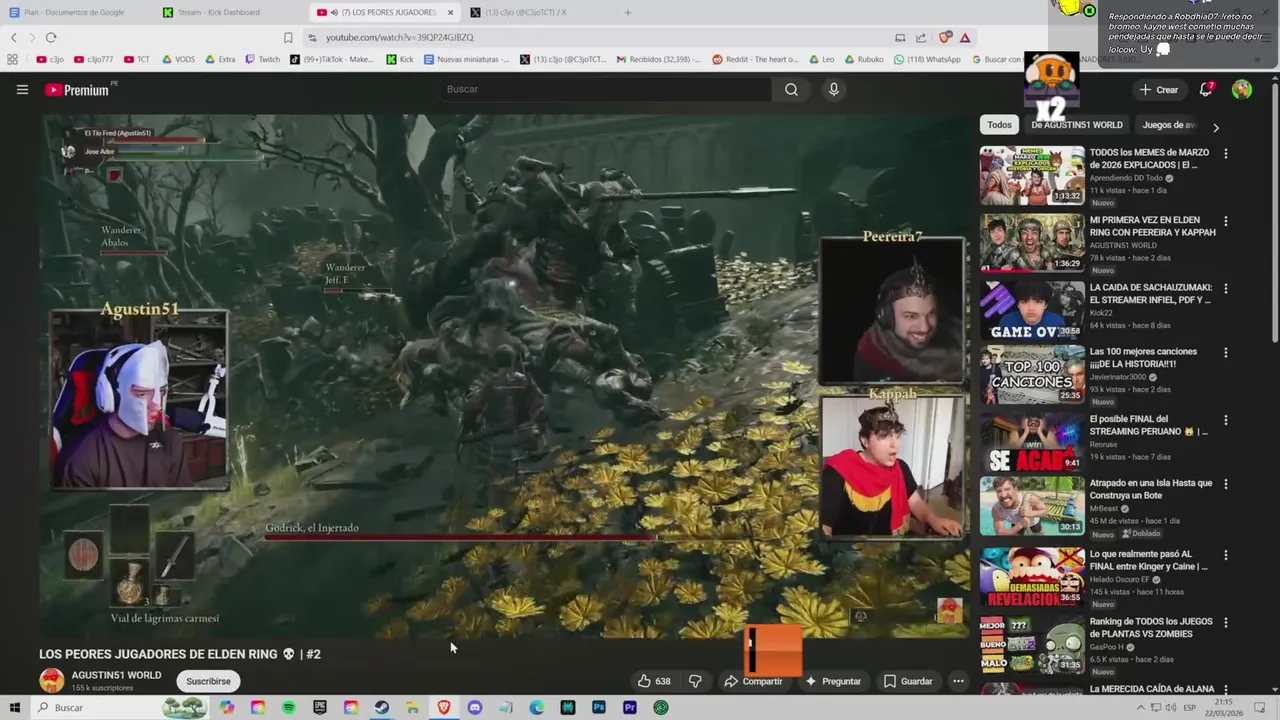
Task: Open YouTube notifications bell
Action: tap(1206, 89)
